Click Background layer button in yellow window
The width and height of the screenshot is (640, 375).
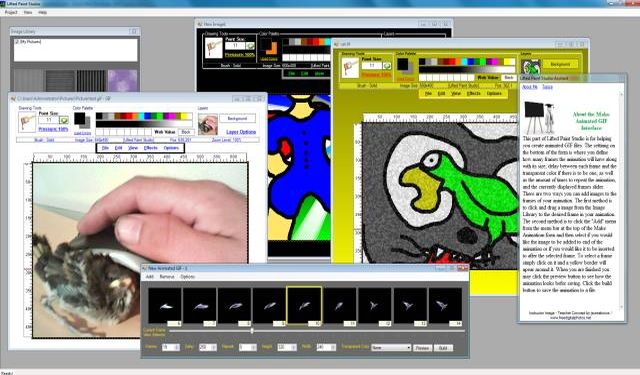(560, 64)
